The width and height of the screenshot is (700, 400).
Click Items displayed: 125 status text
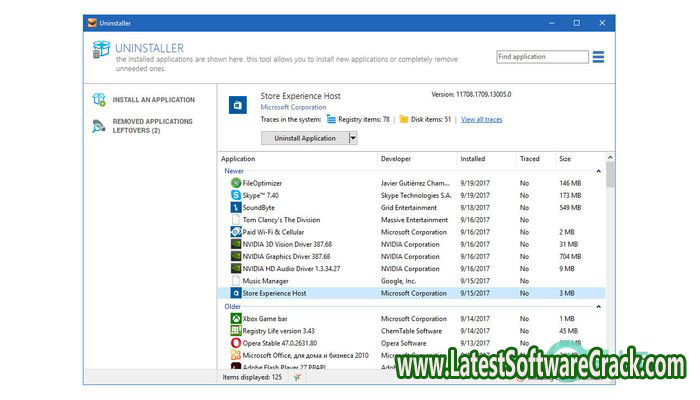tap(252, 377)
